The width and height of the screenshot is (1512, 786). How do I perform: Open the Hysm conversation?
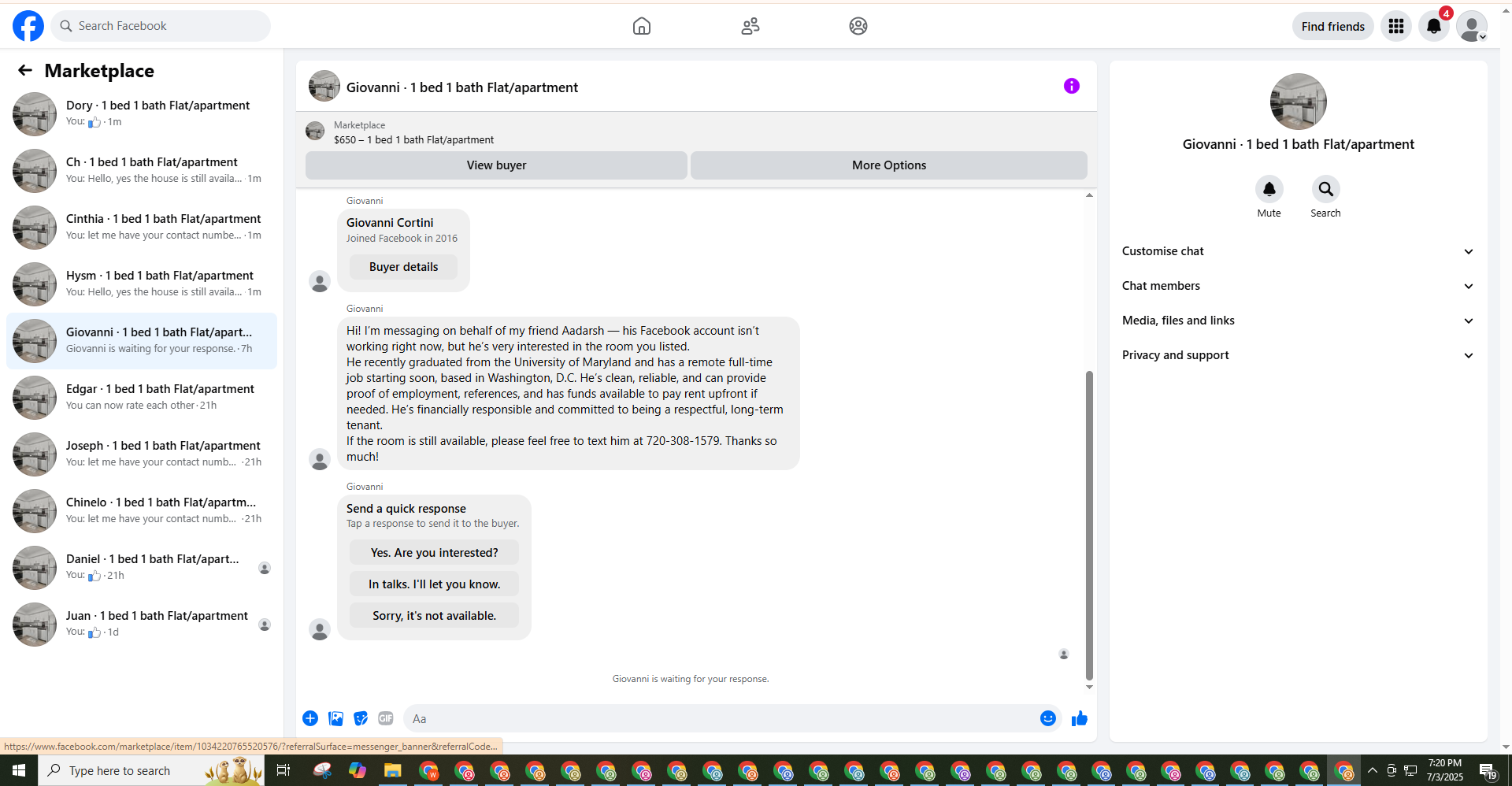142,284
